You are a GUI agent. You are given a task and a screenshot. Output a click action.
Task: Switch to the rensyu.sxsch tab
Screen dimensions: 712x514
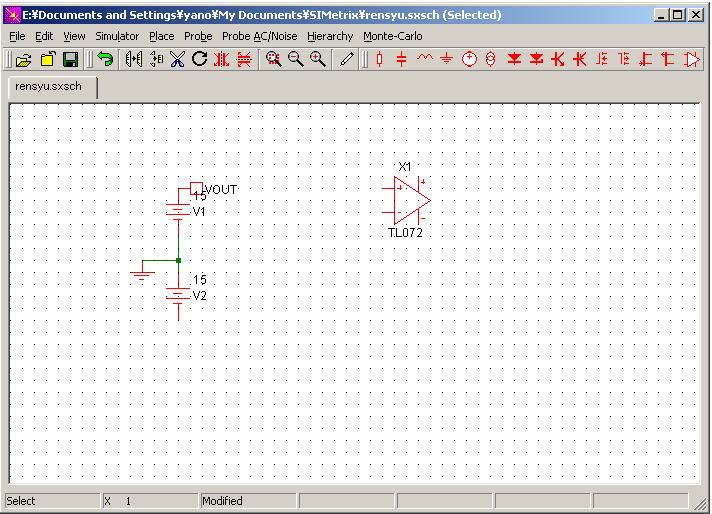coord(51,87)
